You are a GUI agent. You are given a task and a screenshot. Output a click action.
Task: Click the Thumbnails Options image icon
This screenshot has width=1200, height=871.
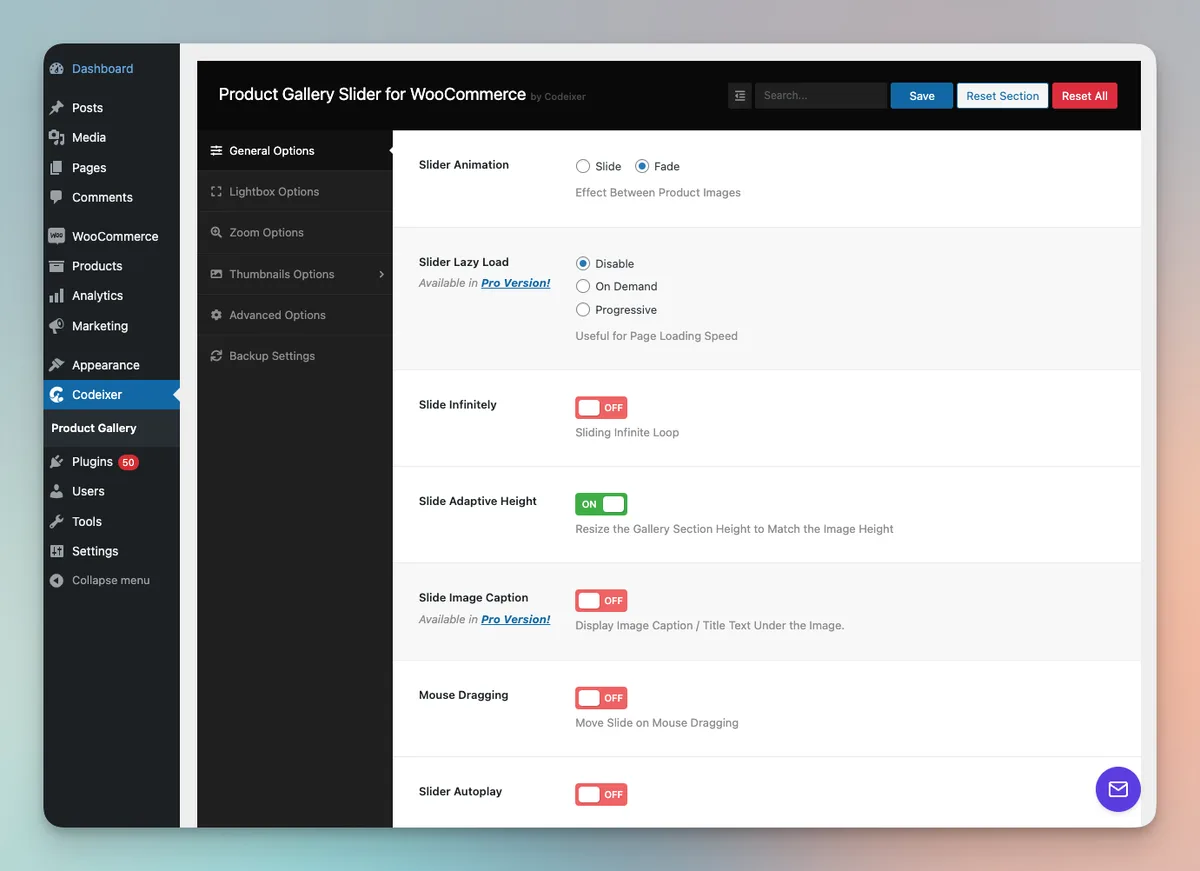coord(216,274)
